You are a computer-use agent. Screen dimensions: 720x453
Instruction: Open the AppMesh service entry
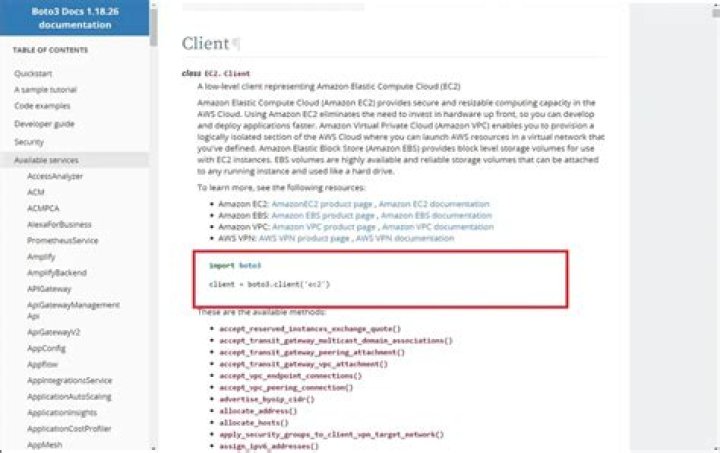(45, 444)
